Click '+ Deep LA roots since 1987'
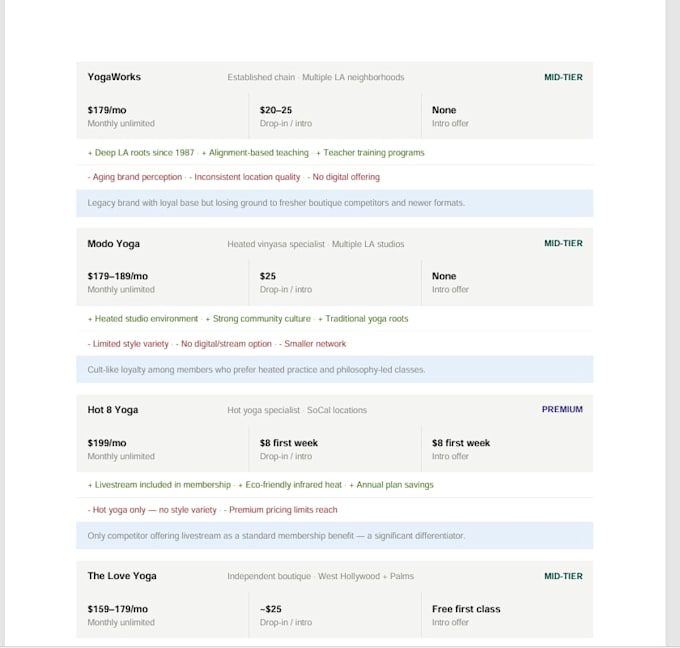Screen dimensions: 680x648 [x=141, y=153]
